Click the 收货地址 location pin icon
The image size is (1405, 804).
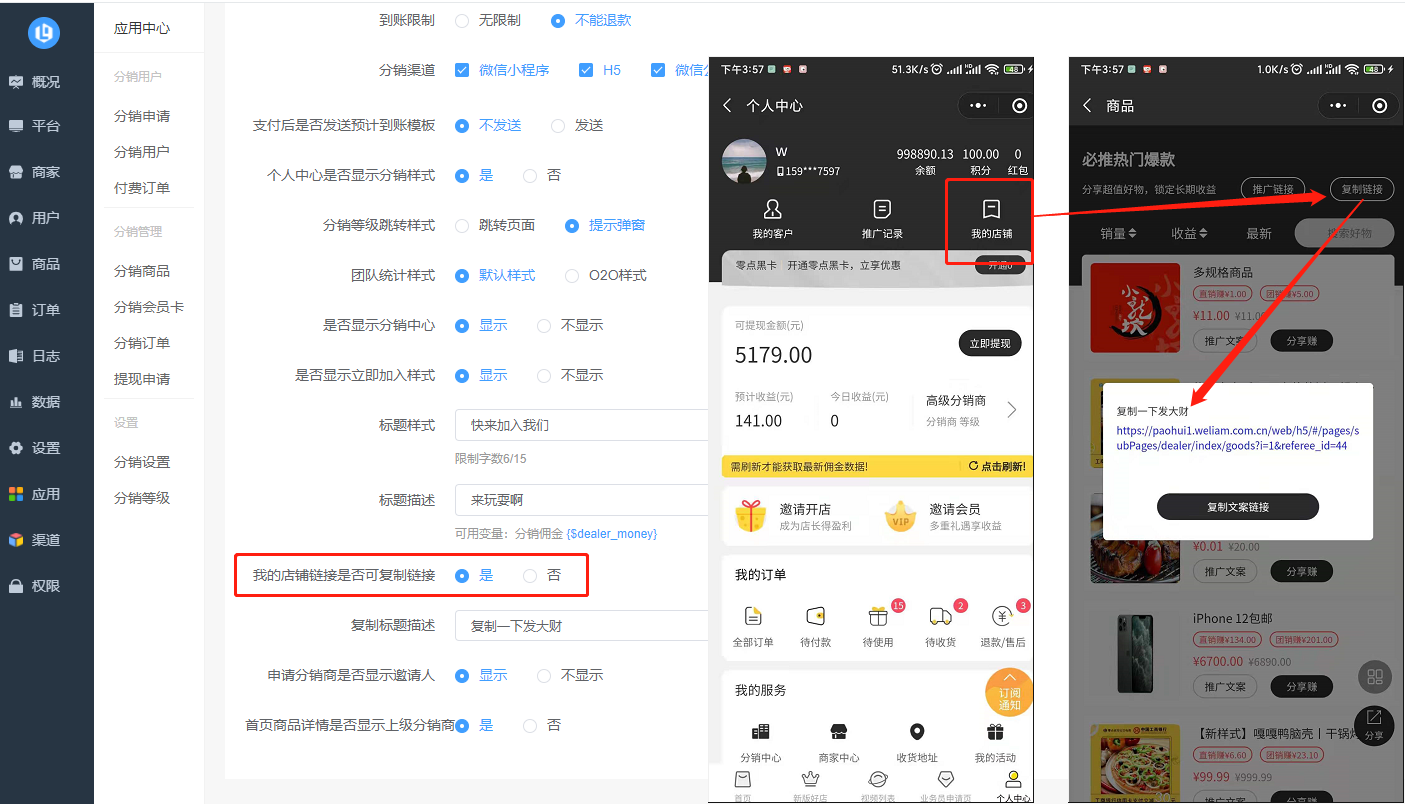pyautogui.click(x=917, y=732)
